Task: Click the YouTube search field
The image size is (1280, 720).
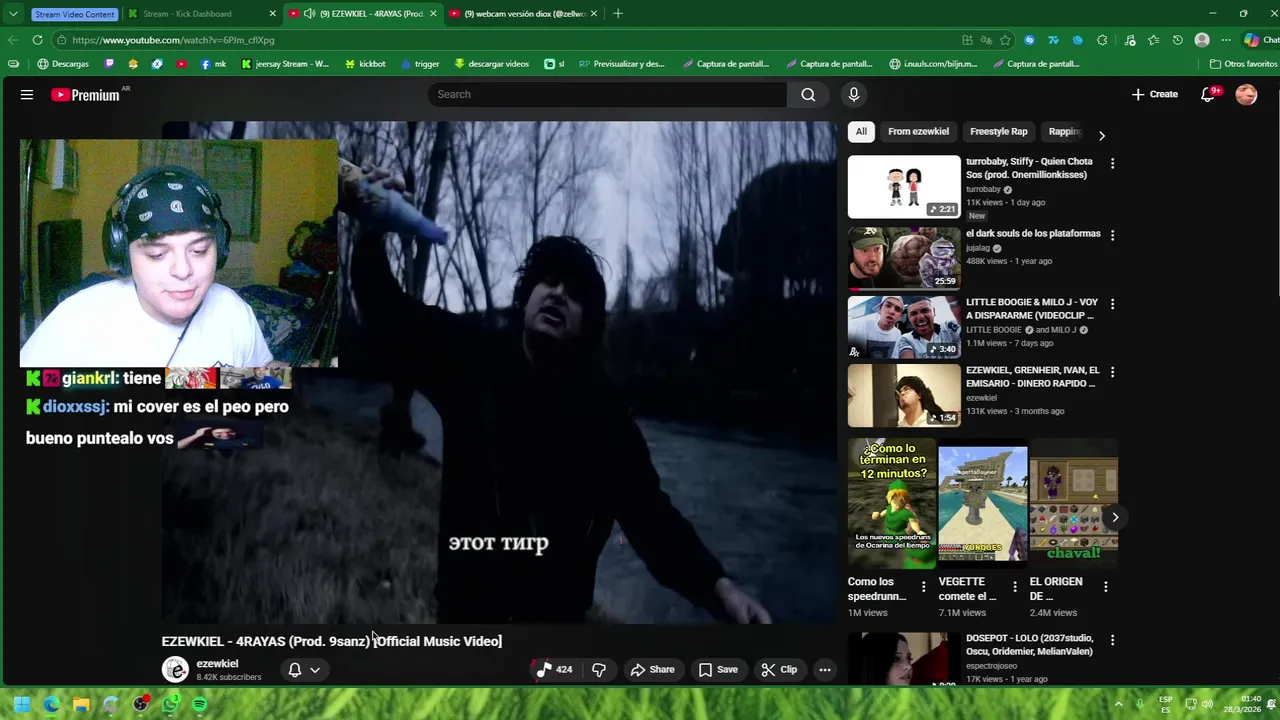Action: point(607,95)
